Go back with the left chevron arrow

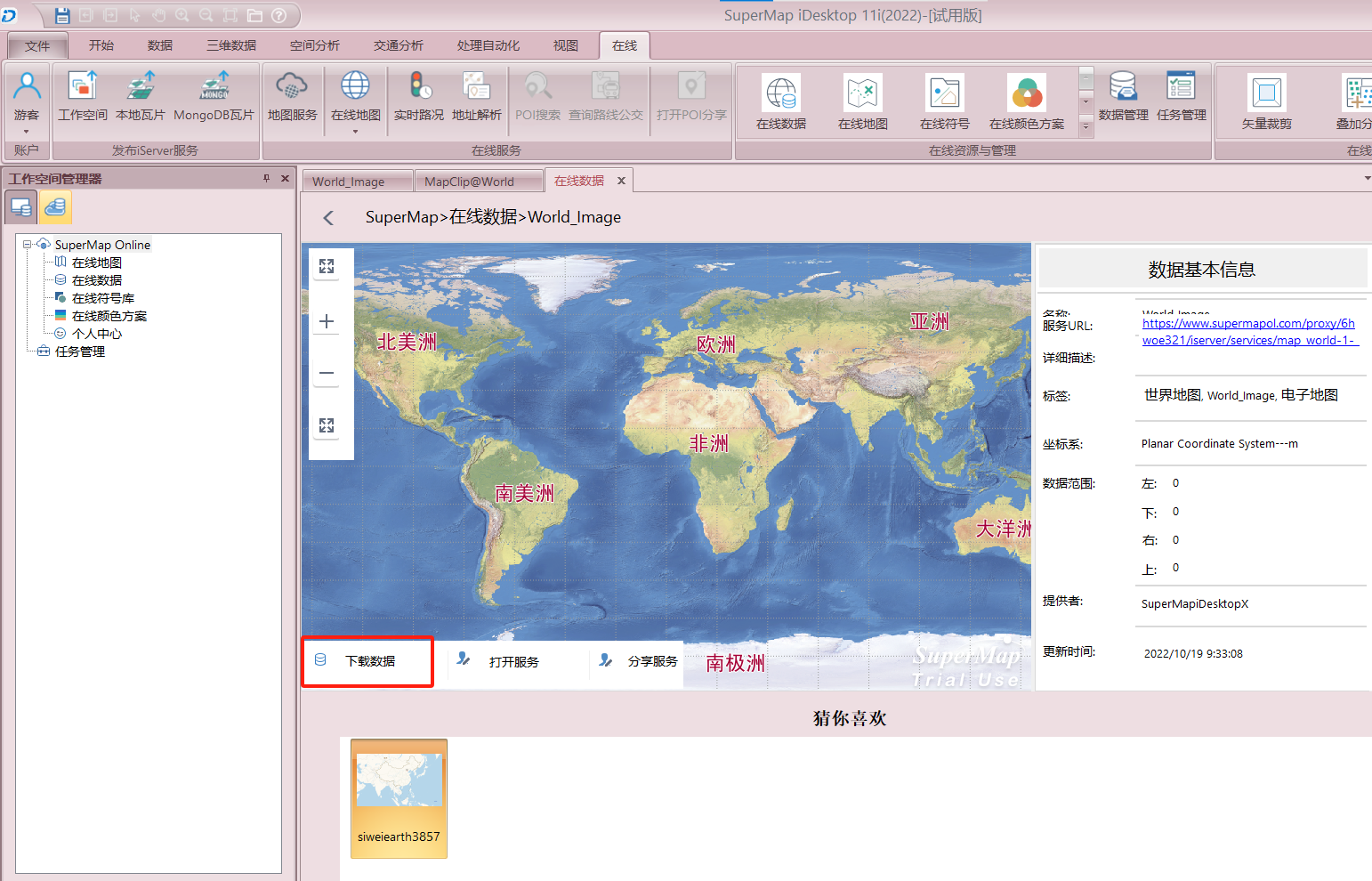[328, 218]
